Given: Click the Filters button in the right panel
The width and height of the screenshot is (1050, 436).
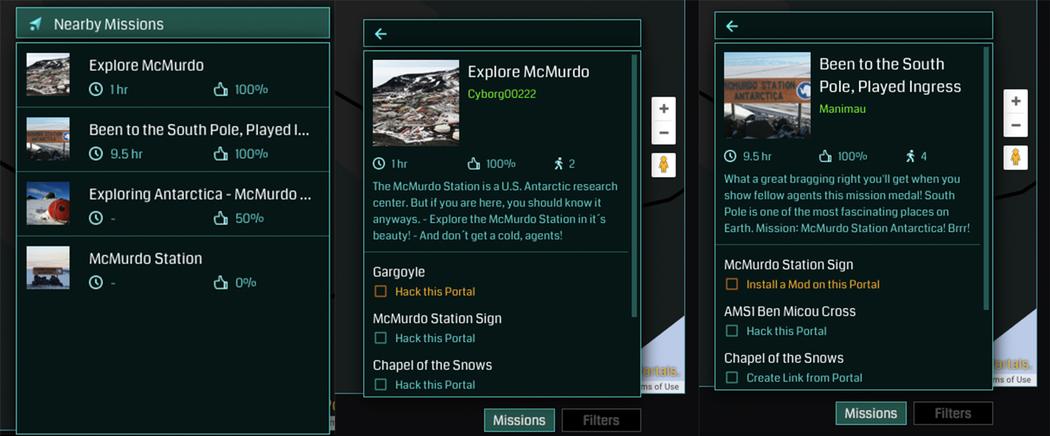Looking at the screenshot, I should tap(952, 413).
